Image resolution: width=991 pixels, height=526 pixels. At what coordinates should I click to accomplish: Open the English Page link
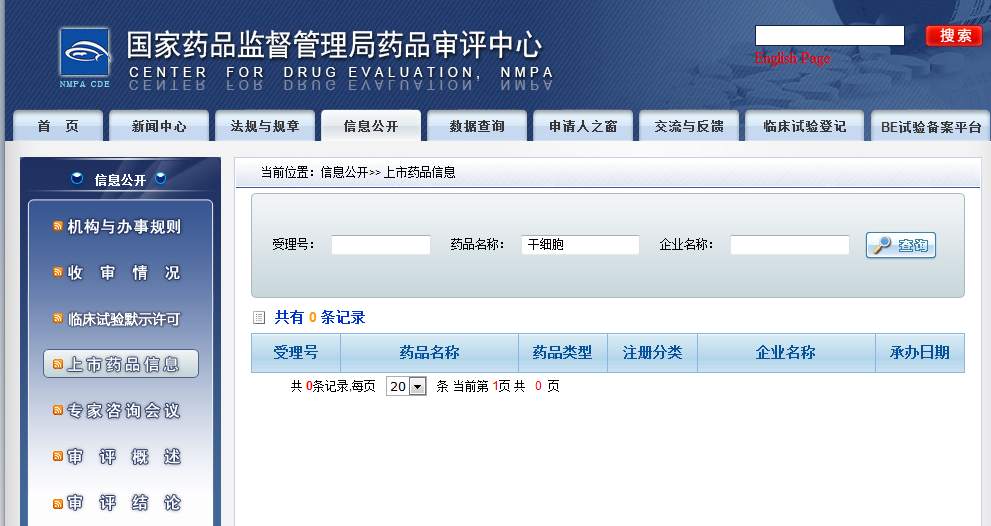(792, 58)
